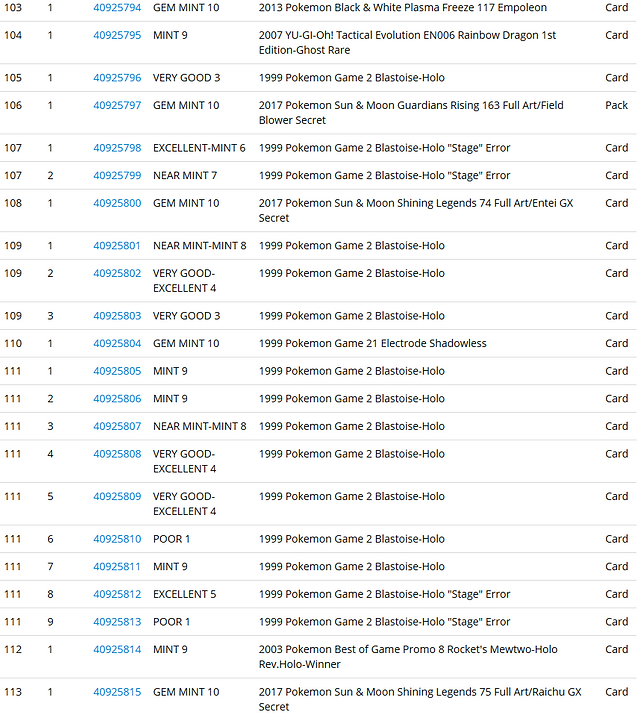
Task: Click VERY GOOD-EXCELLENT 4 grade for cert 40925802
Action: click(x=184, y=280)
